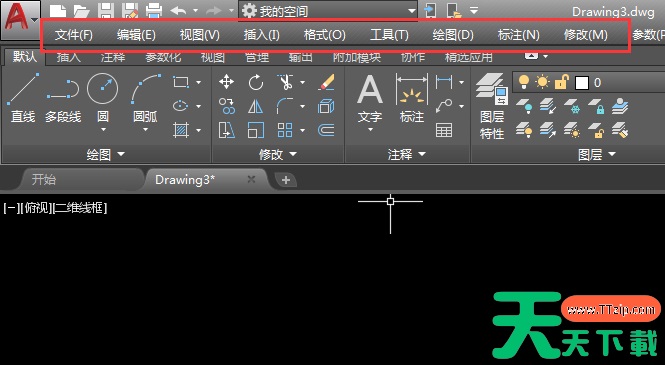Select the 直线 line tool
This screenshot has width=665, height=365.
point(22,98)
